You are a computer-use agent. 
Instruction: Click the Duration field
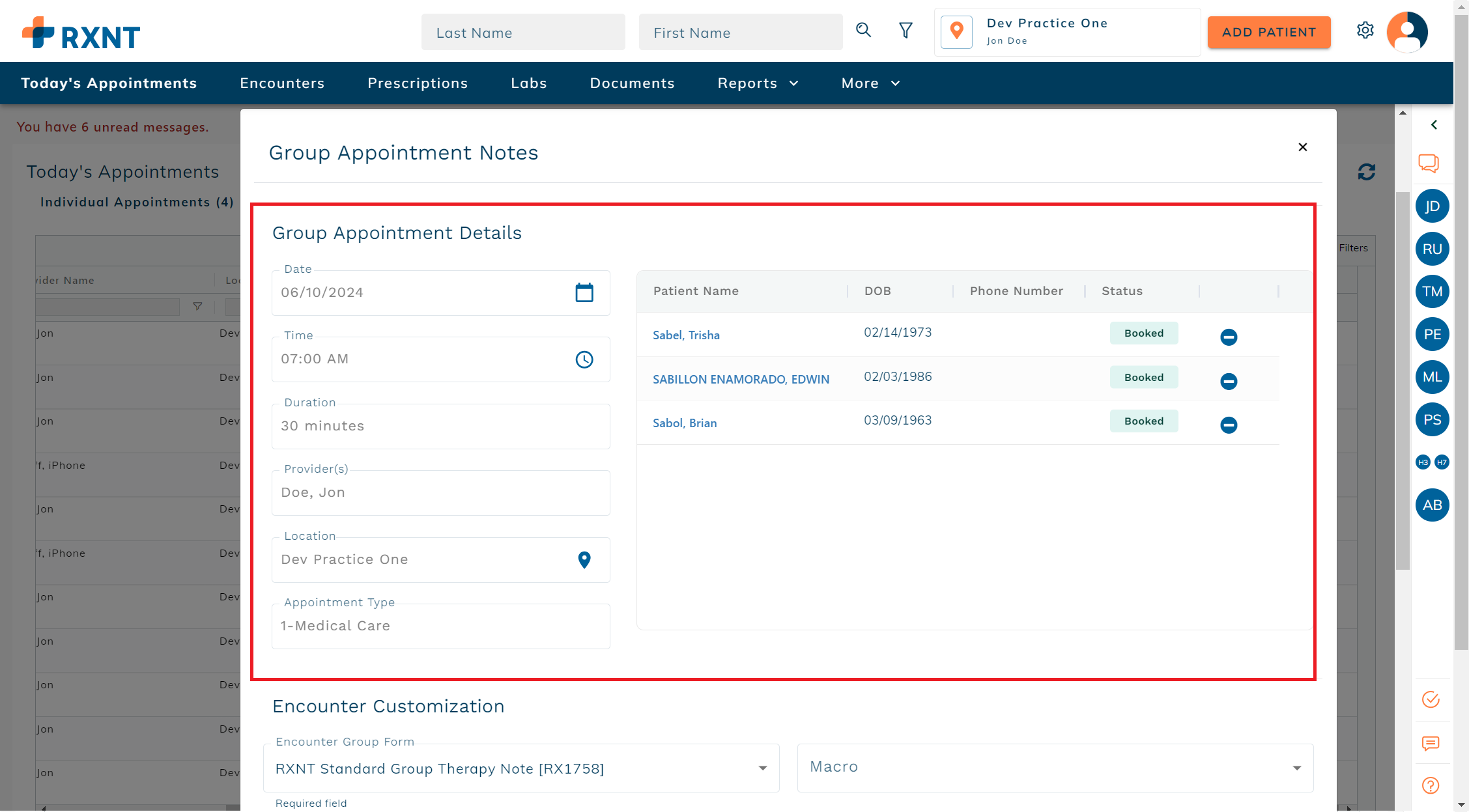[x=440, y=427]
